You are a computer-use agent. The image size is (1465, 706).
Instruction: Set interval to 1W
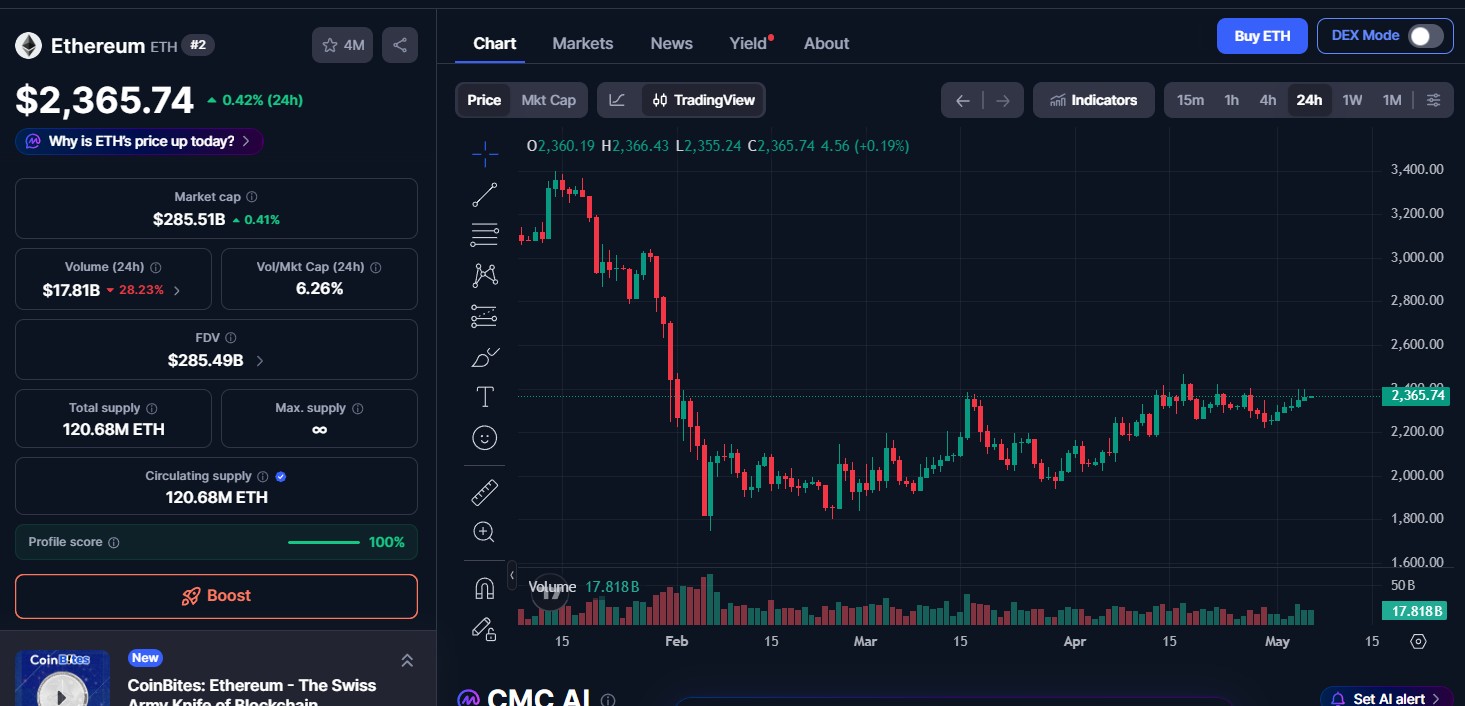coord(1352,100)
